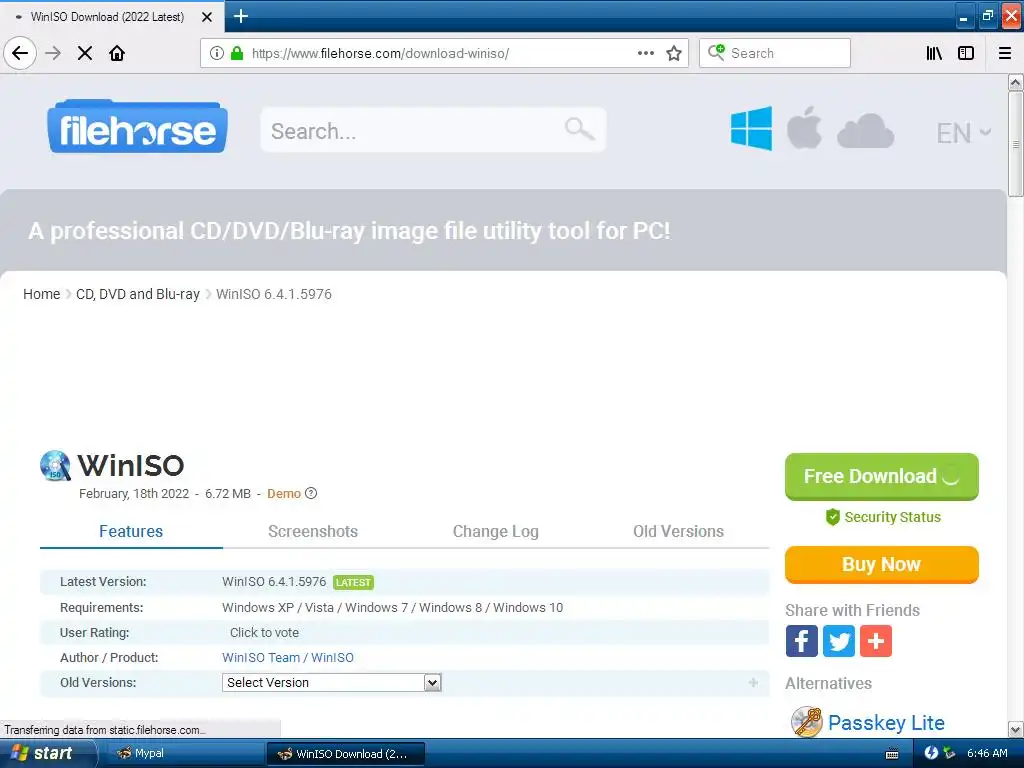Stop loading the page
Viewport: 1024px width, 768px height.
click(85, 53)
